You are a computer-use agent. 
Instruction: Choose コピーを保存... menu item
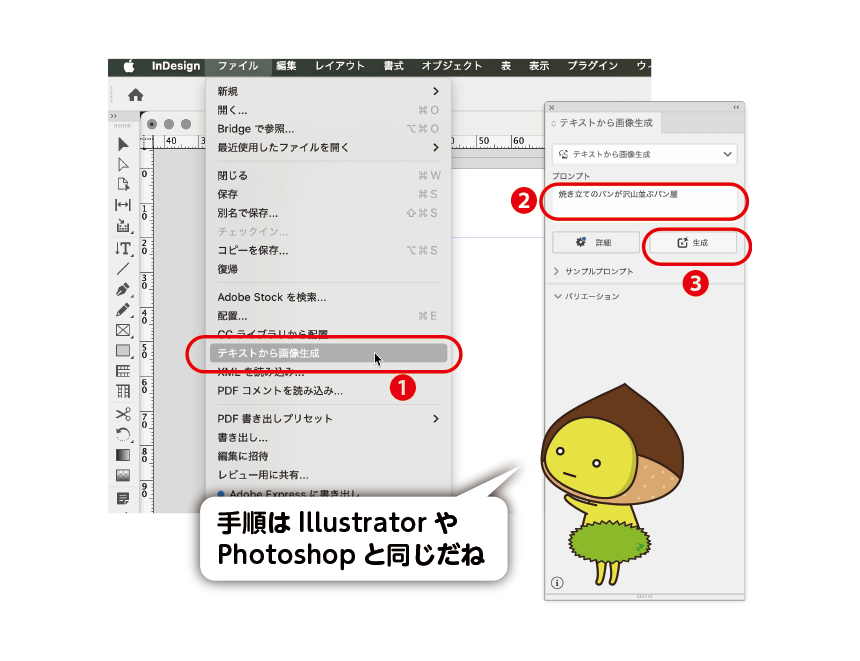pos(329,251)
